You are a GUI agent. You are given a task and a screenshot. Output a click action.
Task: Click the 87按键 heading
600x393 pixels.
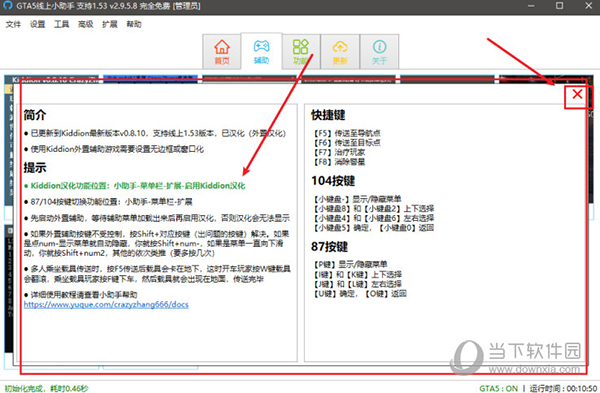pyautogui.click(x=329, y=246)
